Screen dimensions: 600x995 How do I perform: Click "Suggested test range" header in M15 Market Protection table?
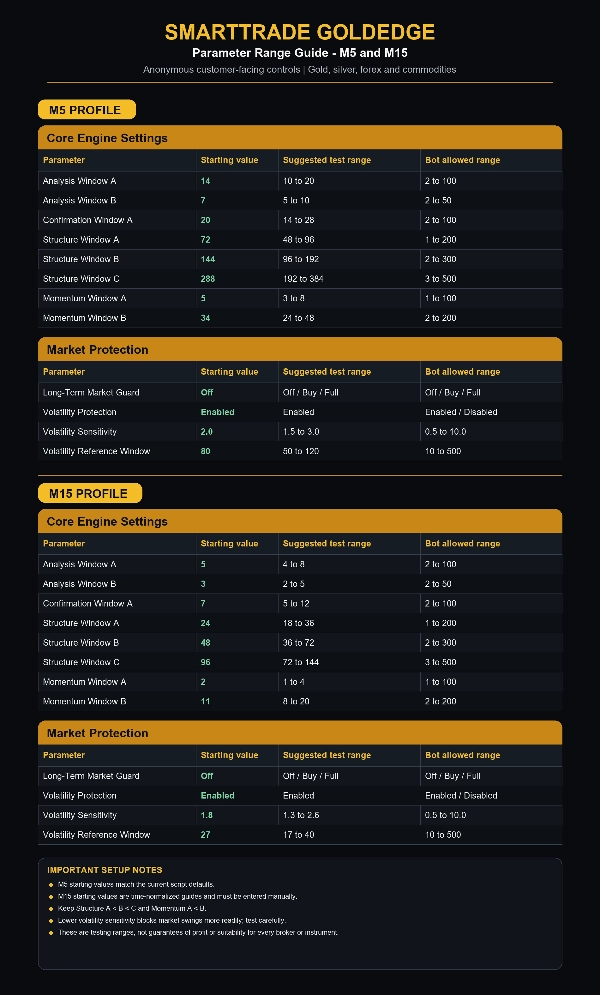click(x=327, y=755)
